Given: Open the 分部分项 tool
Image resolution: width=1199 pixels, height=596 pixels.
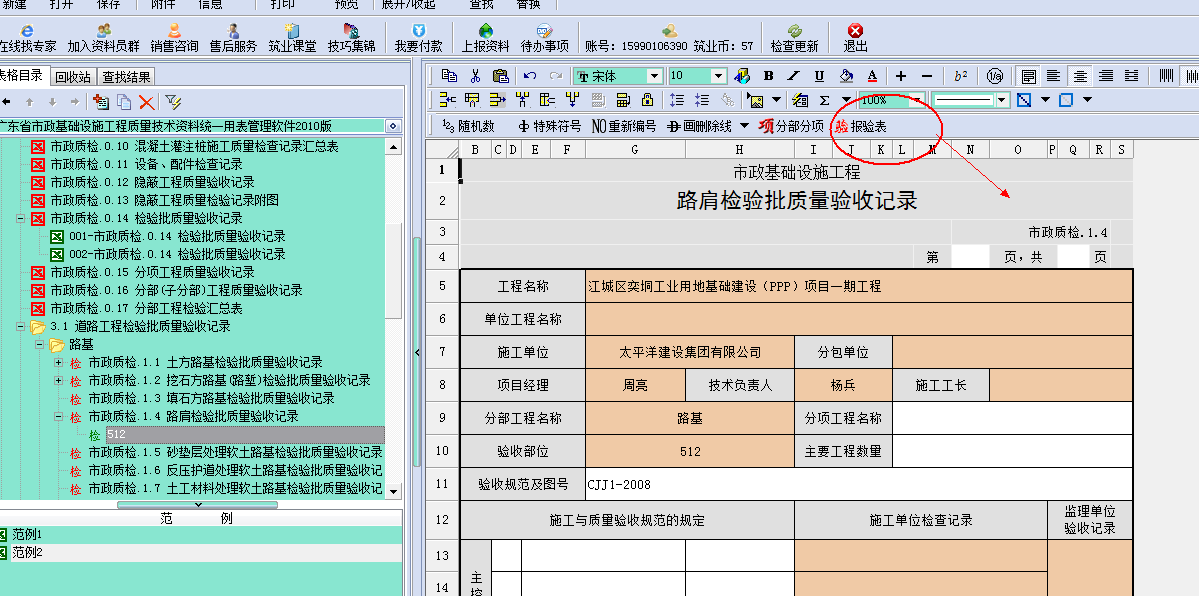Looking at the screenshot, I should (x=791, y=126).
